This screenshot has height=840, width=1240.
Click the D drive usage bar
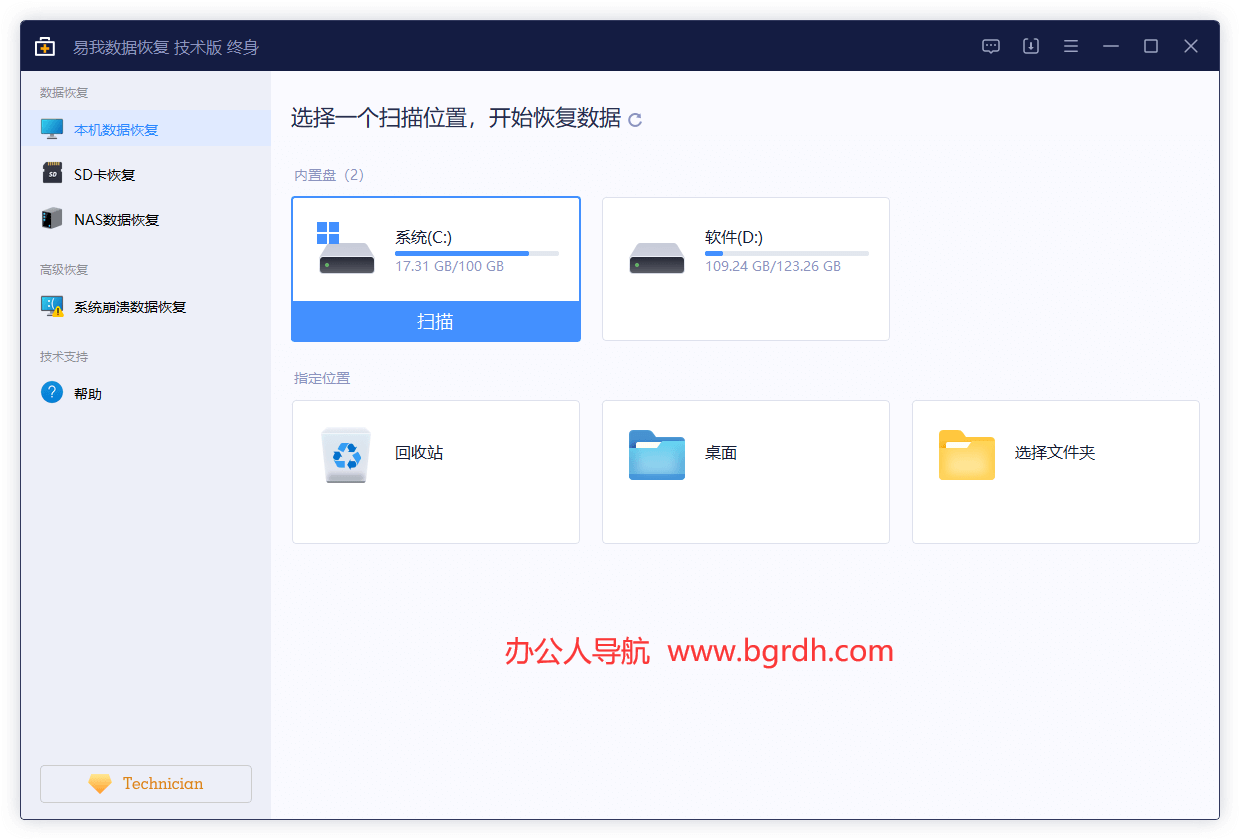tap(787, 254)
